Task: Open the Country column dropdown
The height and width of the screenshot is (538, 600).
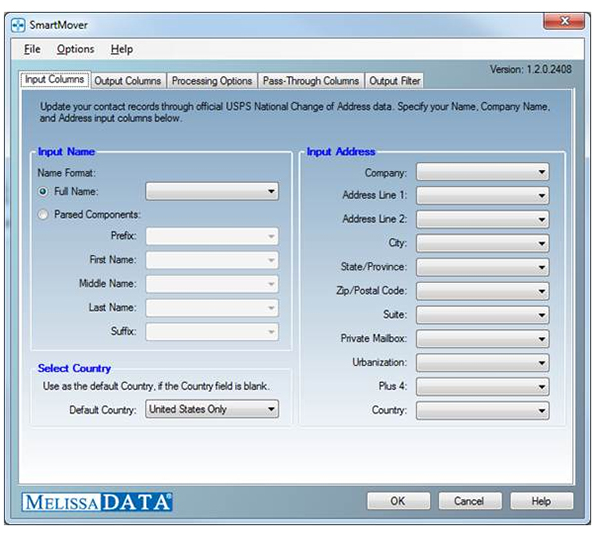Action: pos(483,410)
